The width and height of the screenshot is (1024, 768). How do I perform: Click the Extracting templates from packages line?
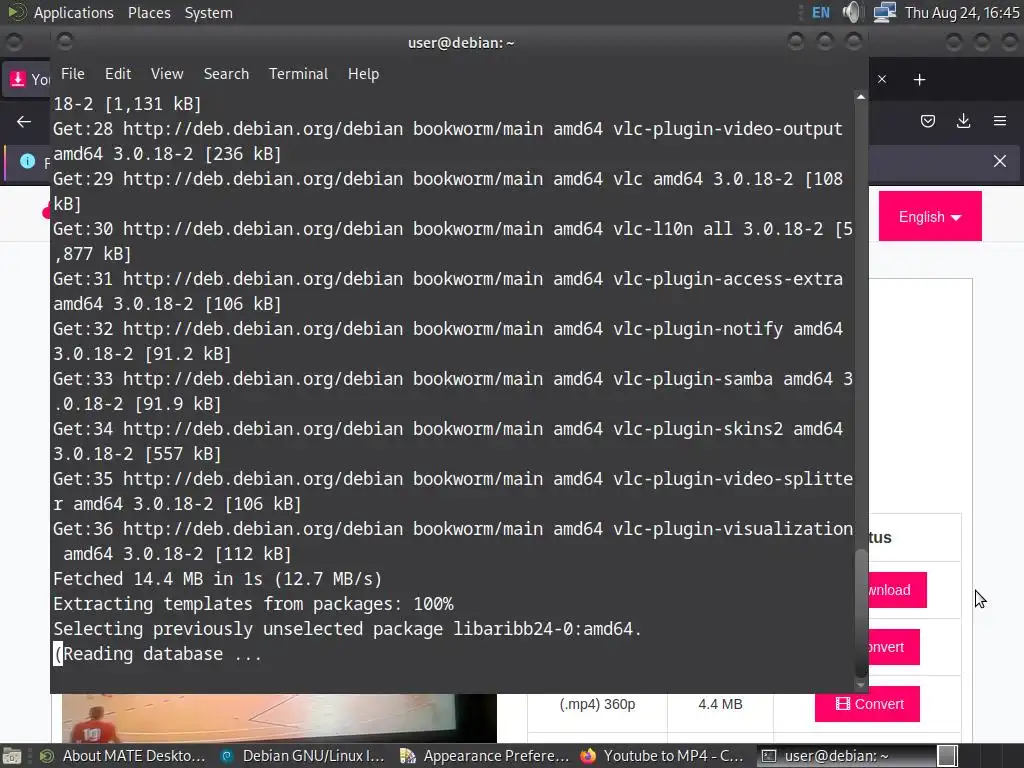coord(253,604)
